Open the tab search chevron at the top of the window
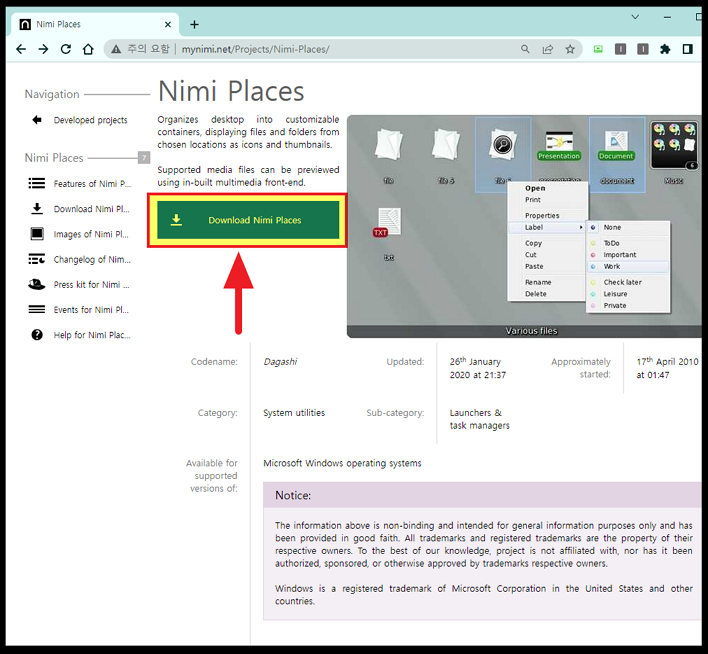Viewport: 708px width, 654px height. pos(635,17)
